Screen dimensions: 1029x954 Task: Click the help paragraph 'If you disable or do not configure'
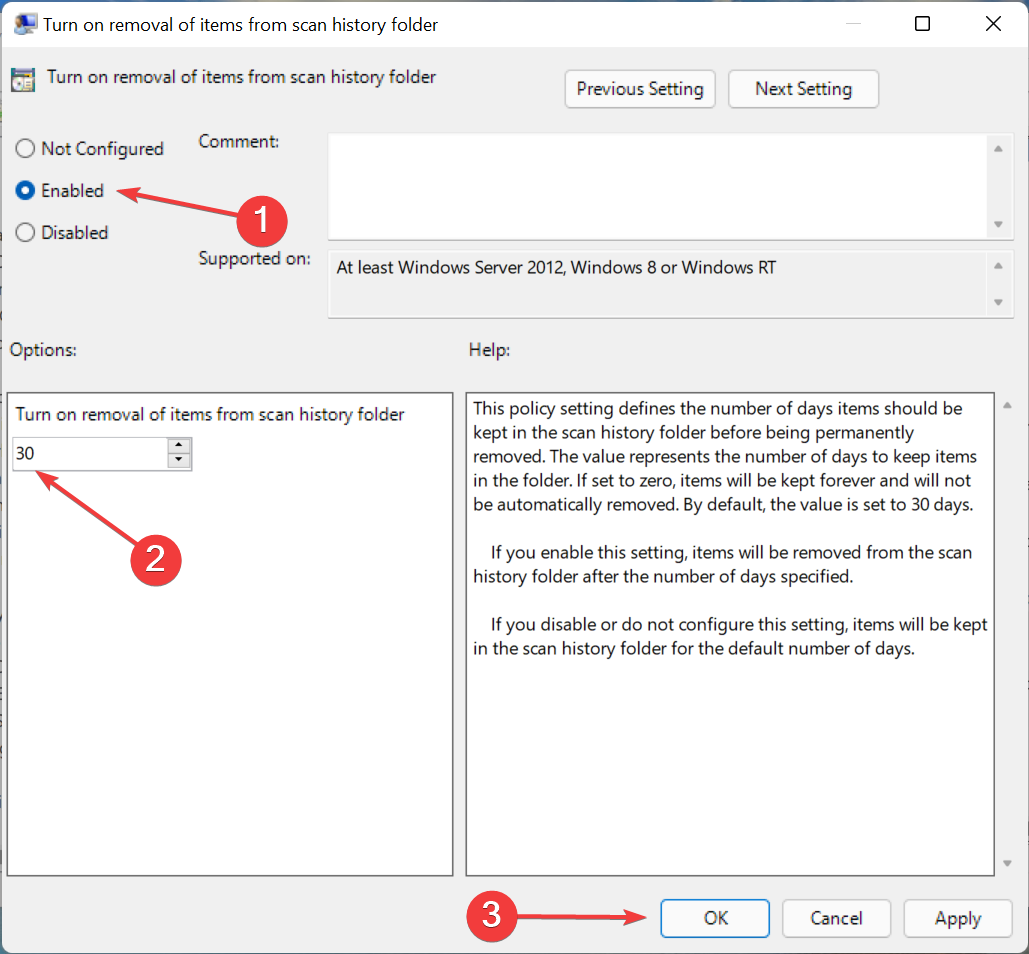click(730, 636)
